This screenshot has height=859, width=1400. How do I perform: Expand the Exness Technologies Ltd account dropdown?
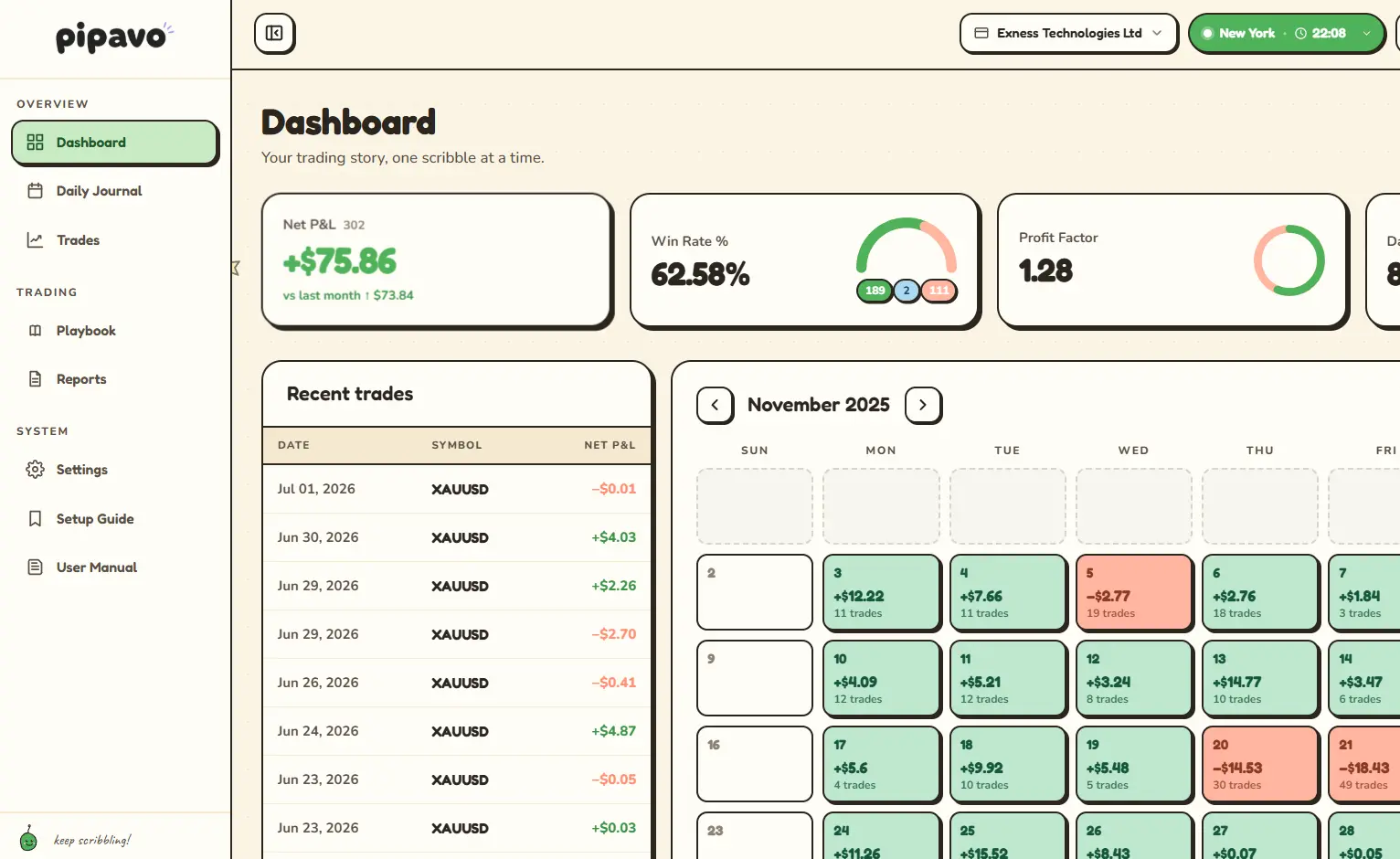1068,33
